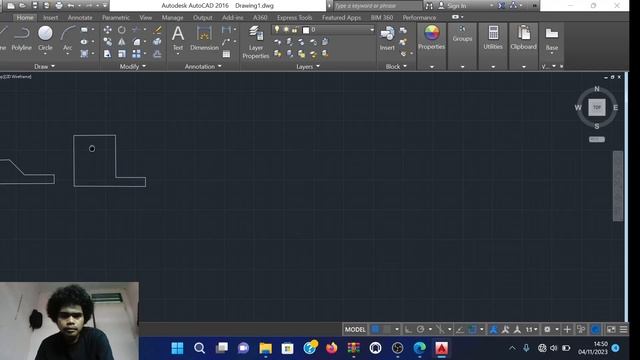Switch to the Parametric ribbon tab
This screenshot has width=640, height=360.
tap(116, 18)
